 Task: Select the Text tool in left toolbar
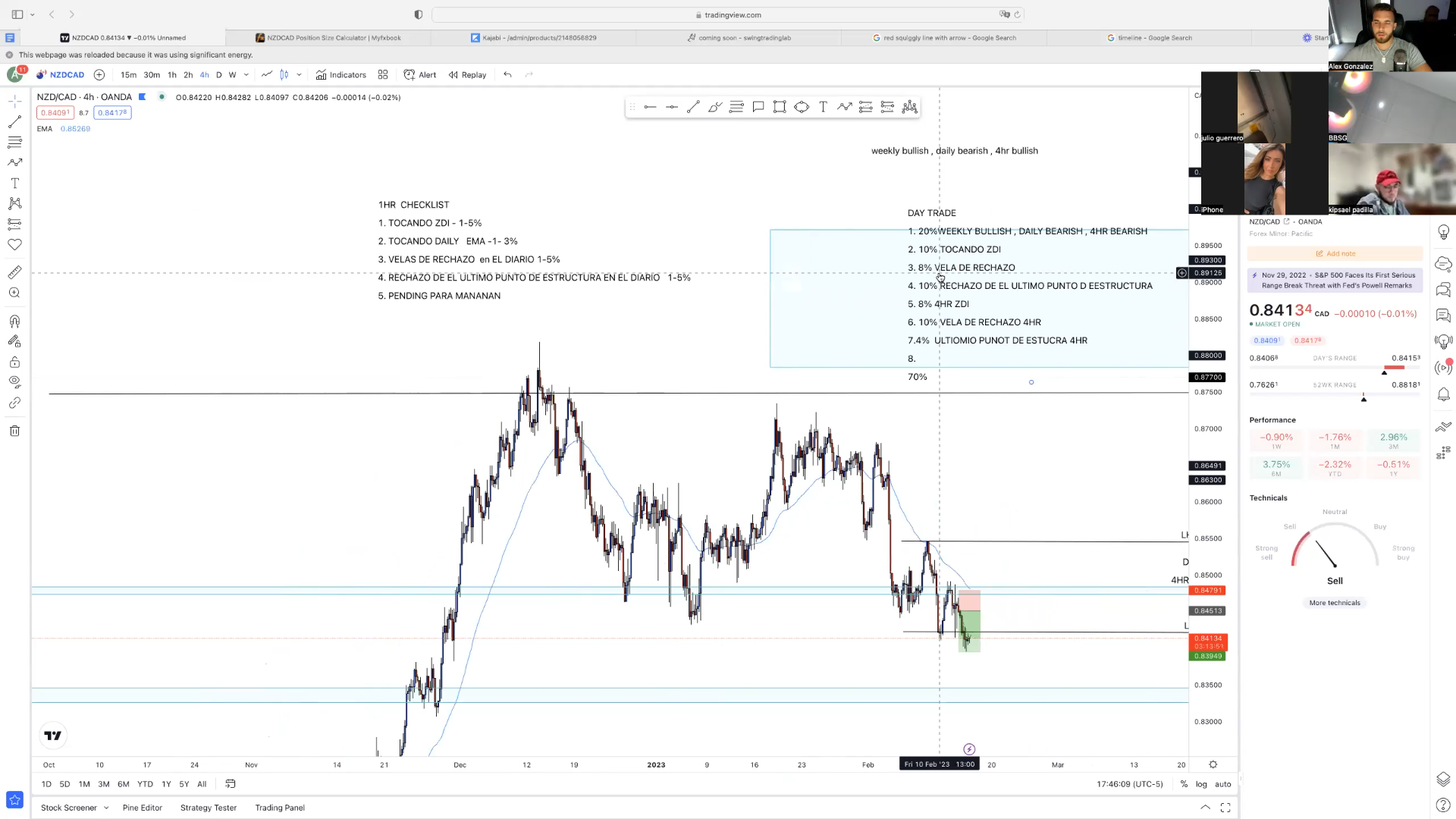pos(14,184)
